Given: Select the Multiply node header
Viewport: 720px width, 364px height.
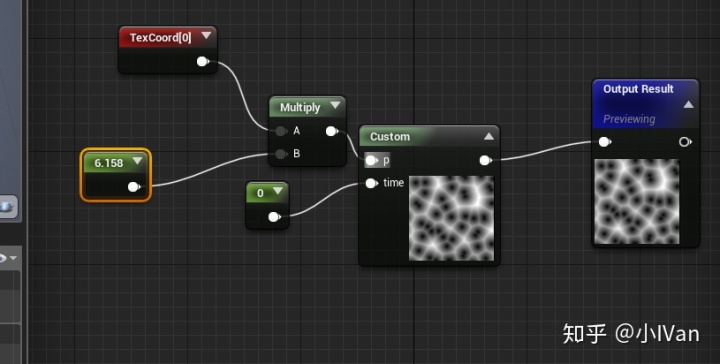Looking at the screenshot, I should tap(307, 107).
